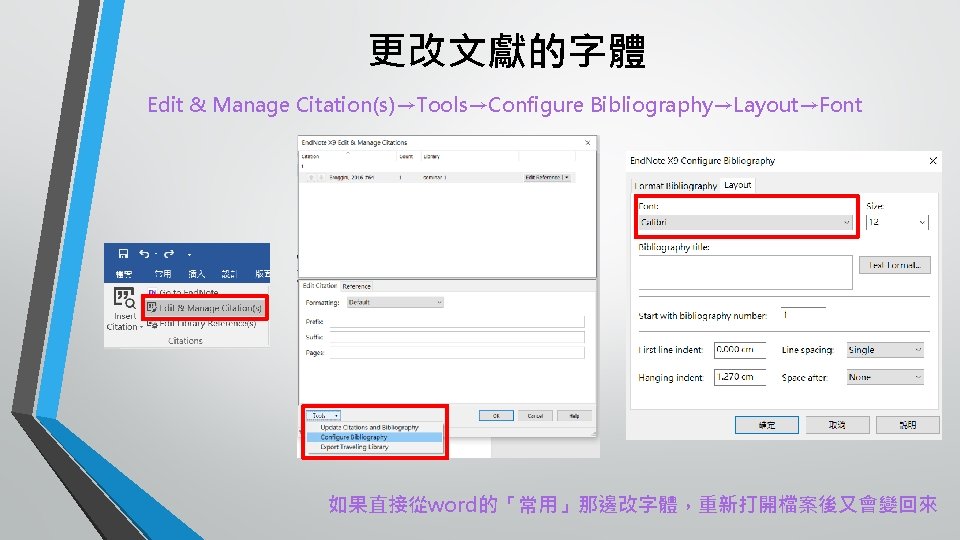This screenshot has height=540, width=960.
Task: Click Edit & Manage Citation(s) in the ribbon
Action: [x=204, y=308]
